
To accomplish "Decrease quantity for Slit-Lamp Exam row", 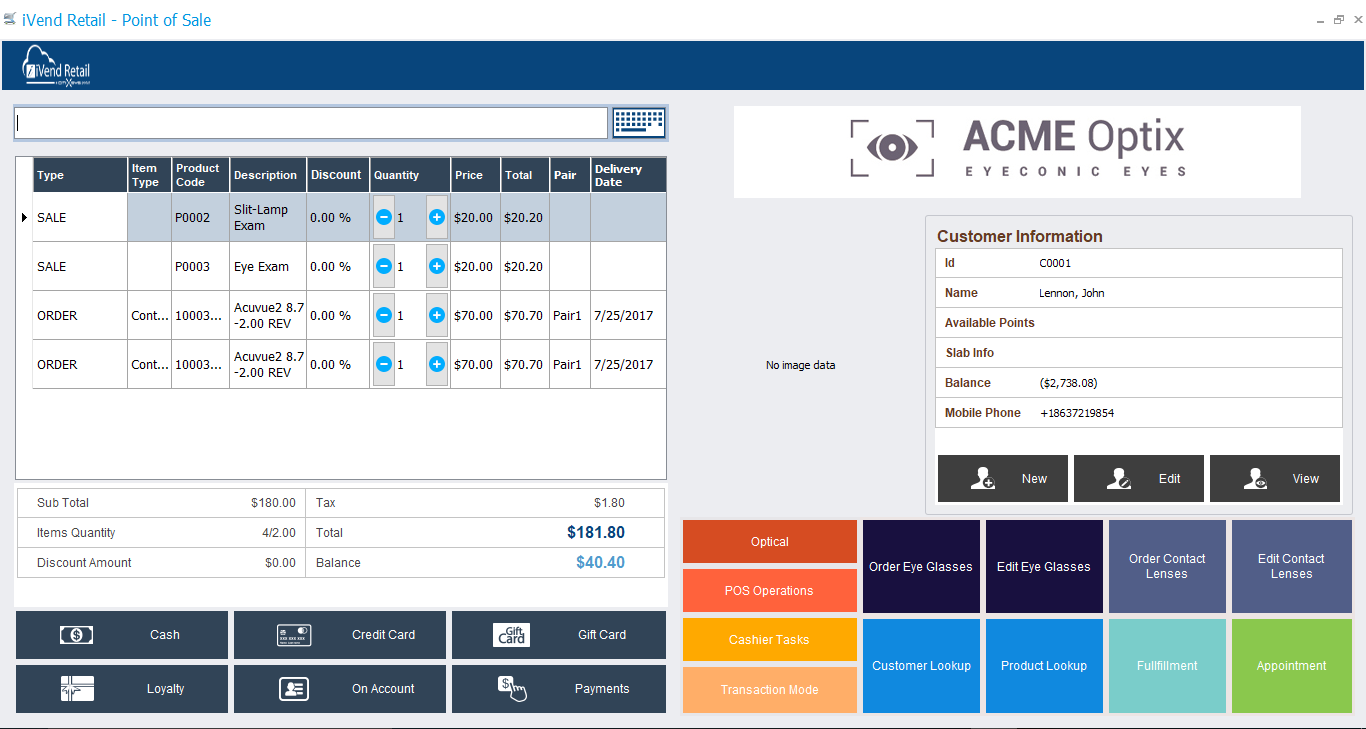I will pos(384,217).
